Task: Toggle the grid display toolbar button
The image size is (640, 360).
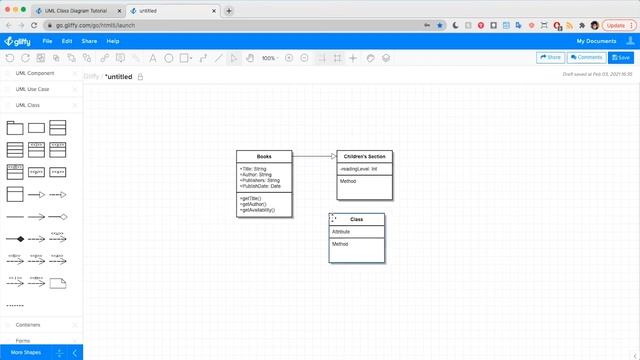Action: tap(338, 58)
